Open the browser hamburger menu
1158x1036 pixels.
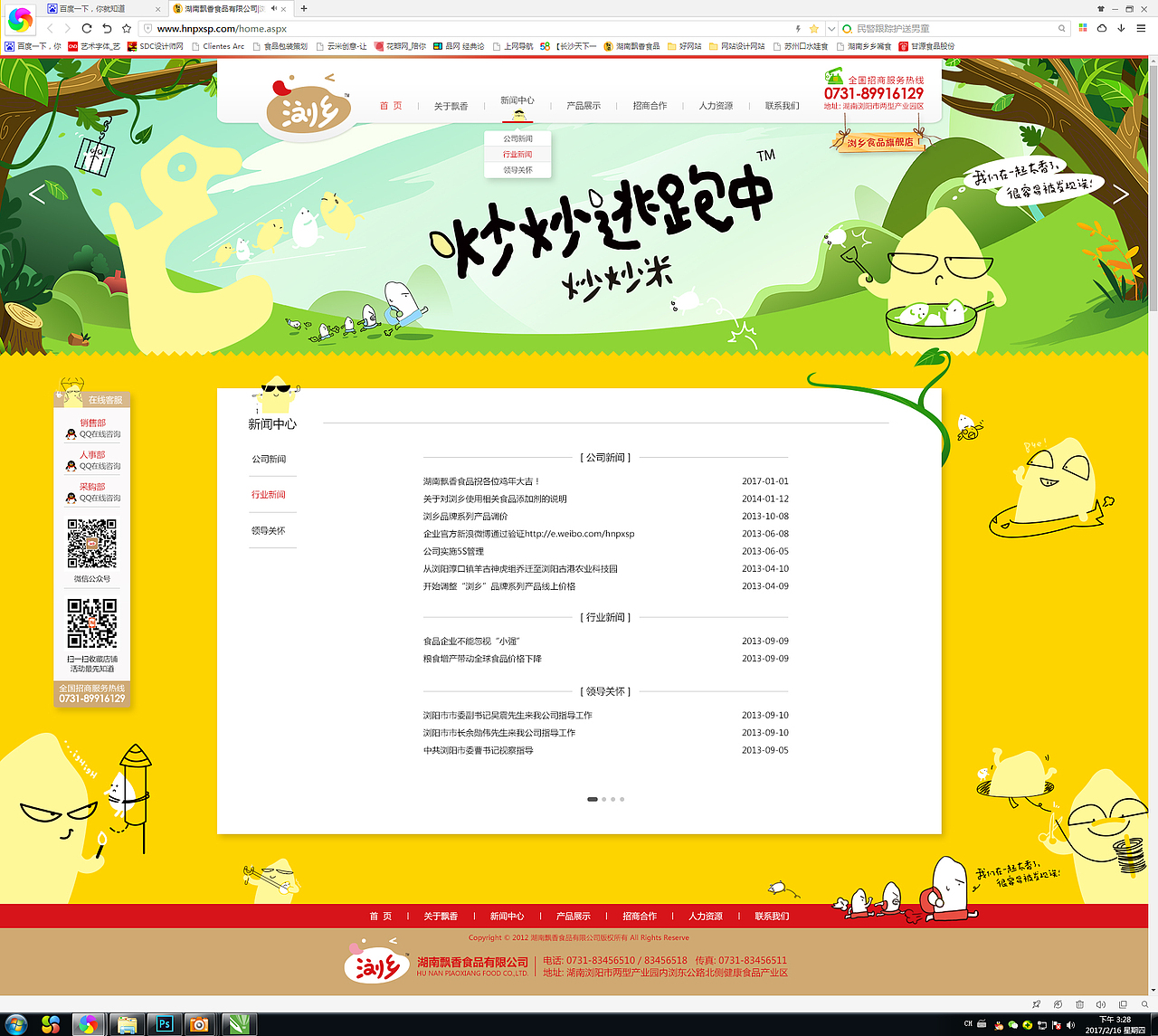[1141, 28]
